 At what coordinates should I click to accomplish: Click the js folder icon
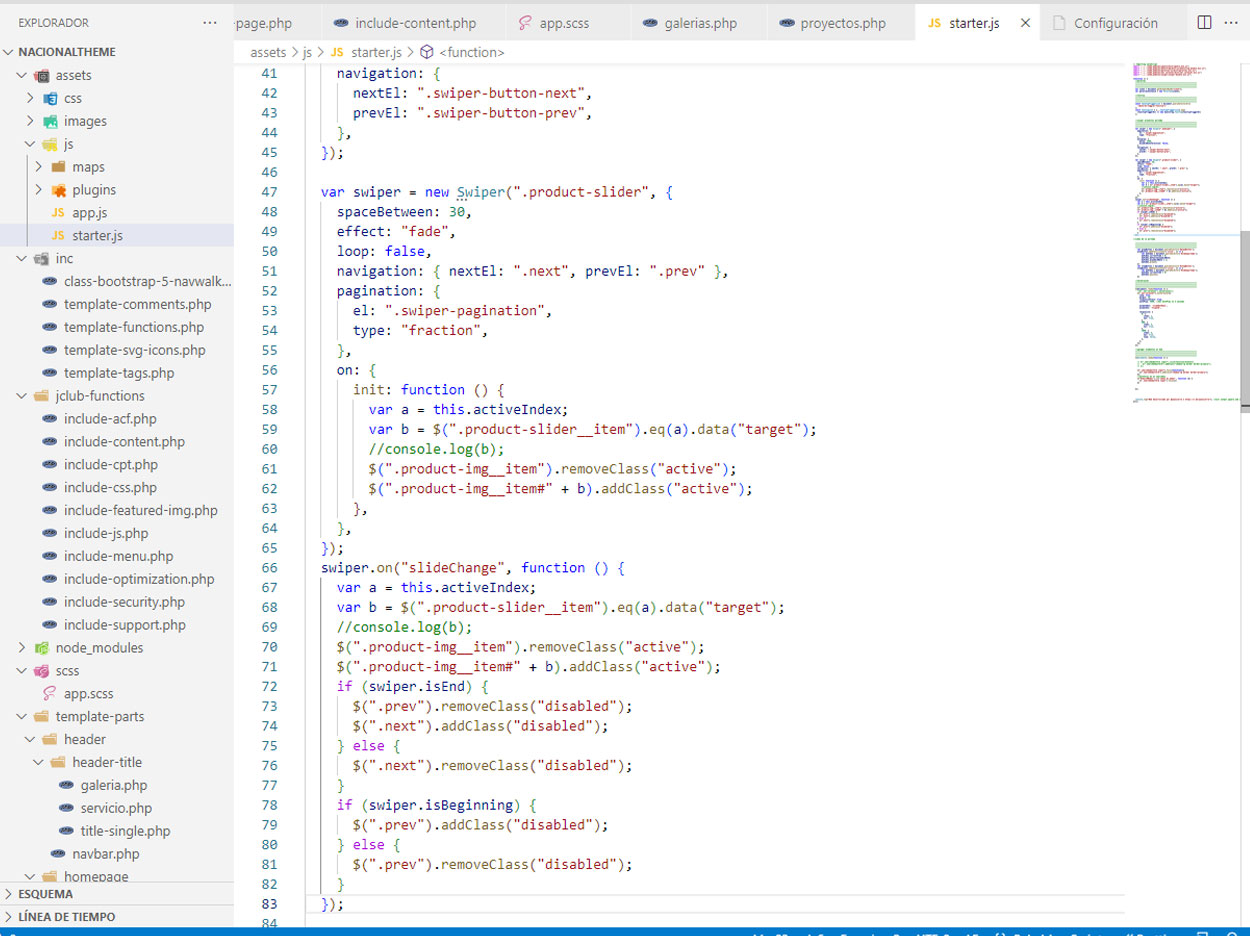(x=50, y=144)
